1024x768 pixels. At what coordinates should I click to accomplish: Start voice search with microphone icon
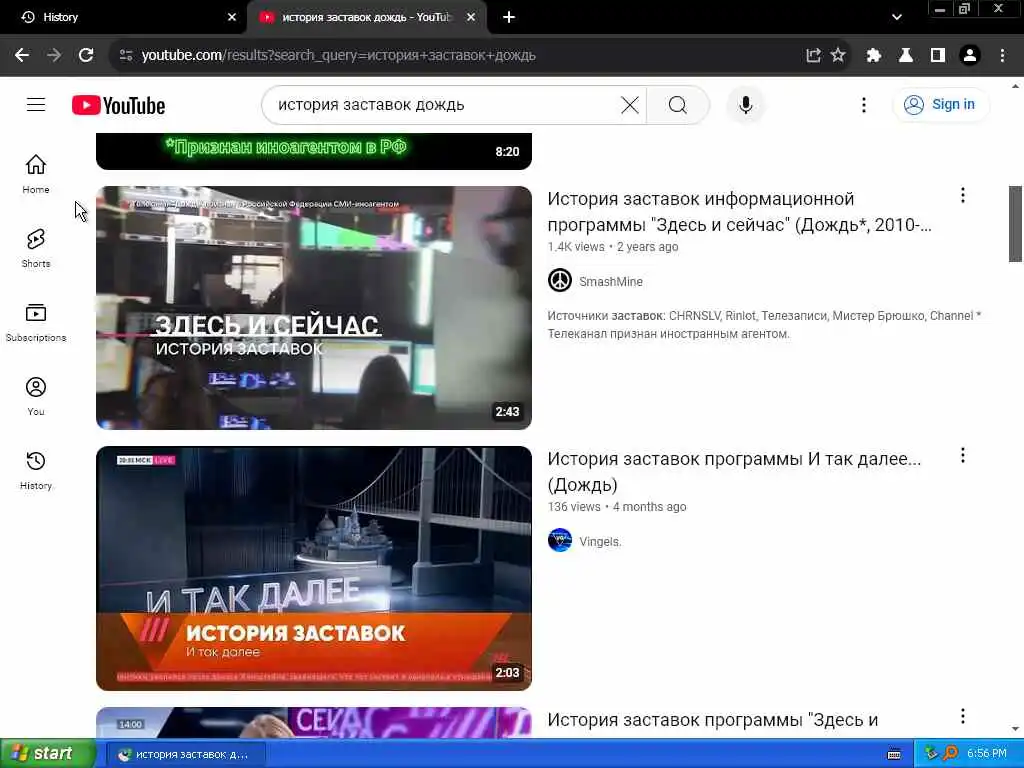point(745,104)
